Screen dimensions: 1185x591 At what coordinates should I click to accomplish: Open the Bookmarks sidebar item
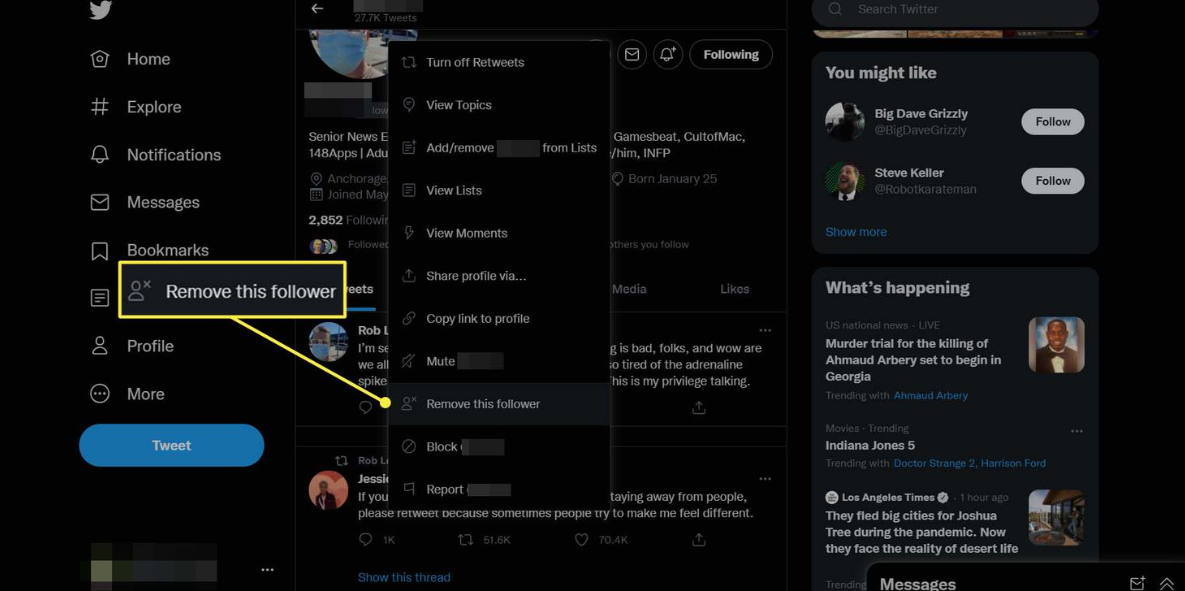(167, 250)
